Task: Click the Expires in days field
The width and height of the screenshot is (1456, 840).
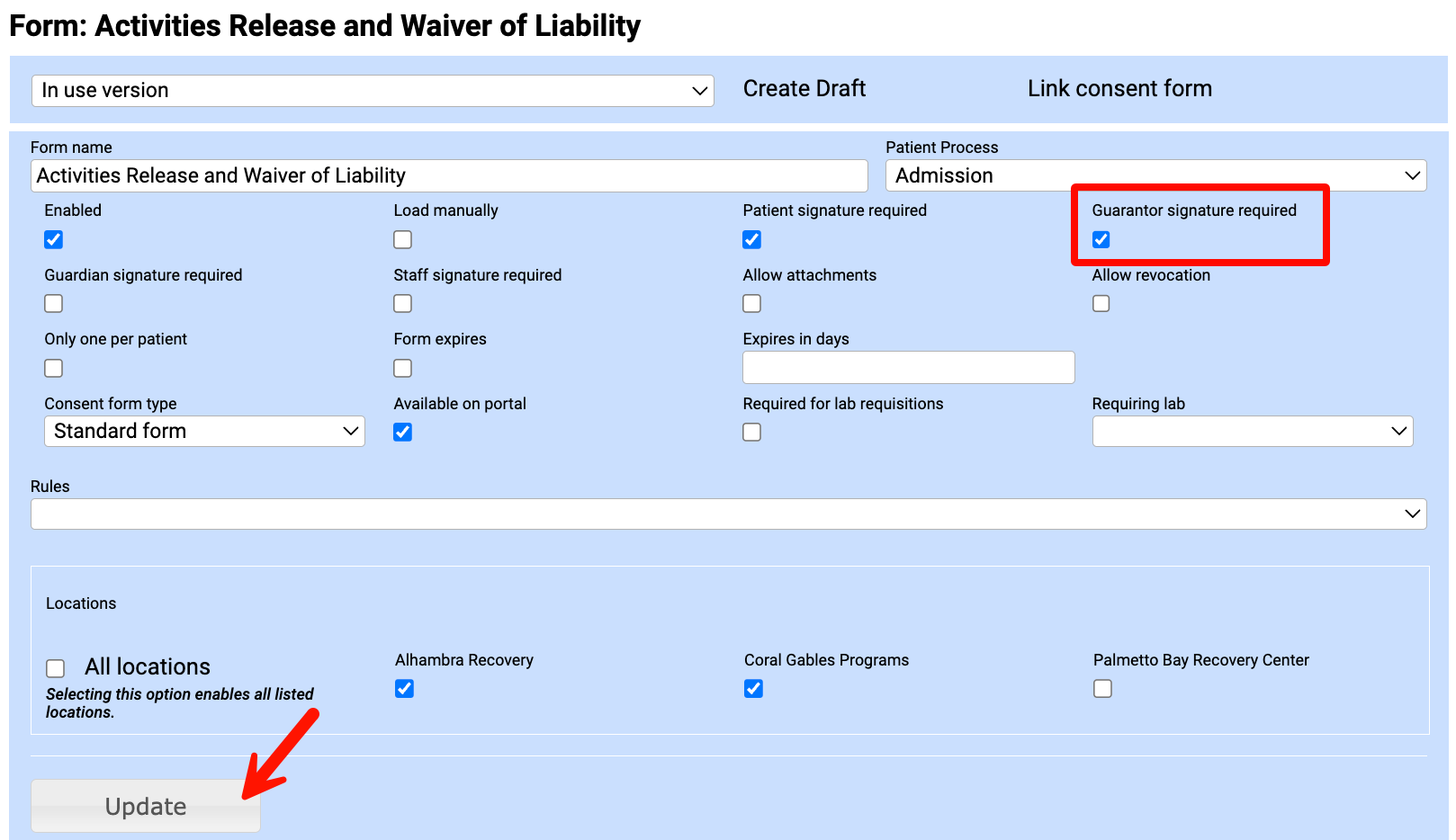Action: click(908, 368)
